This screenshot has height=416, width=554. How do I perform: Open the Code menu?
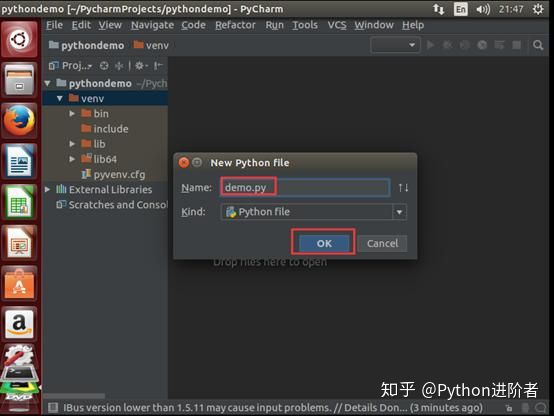tap(193, 25)
